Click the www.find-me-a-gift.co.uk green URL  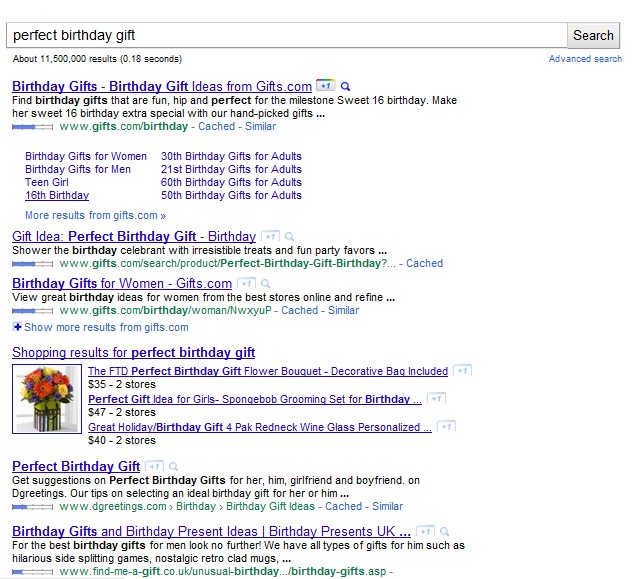tap(223, 571)
